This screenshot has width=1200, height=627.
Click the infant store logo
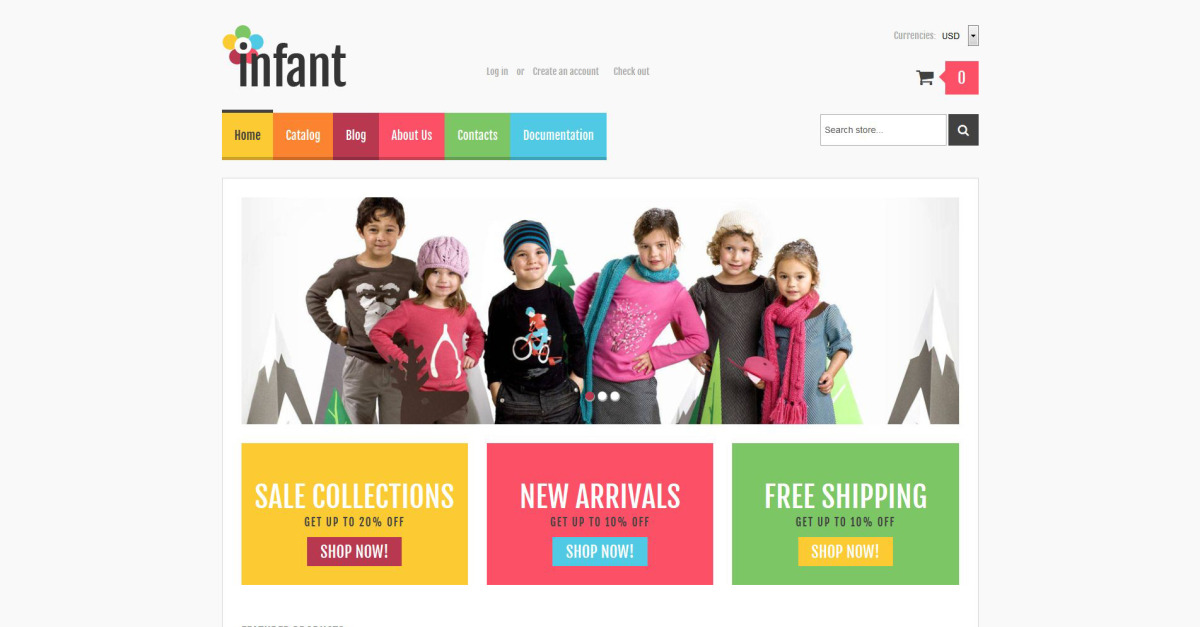coord(285,57)
